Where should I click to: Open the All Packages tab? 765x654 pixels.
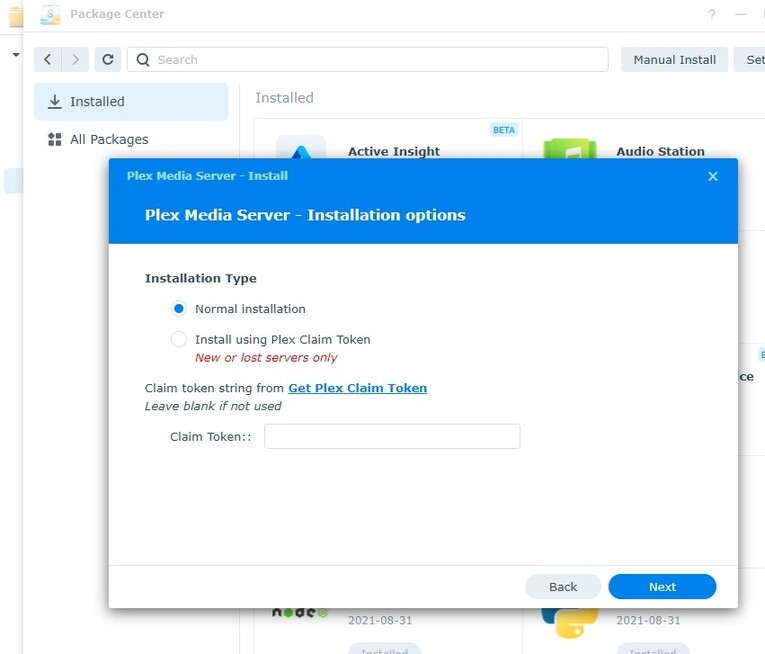point(131,140)
